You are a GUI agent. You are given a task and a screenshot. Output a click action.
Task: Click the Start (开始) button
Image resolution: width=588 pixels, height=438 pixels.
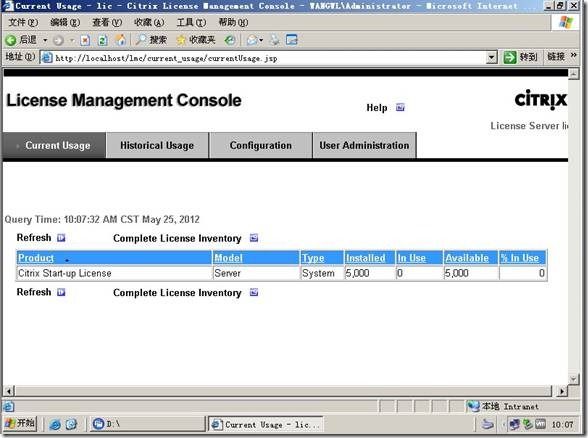pyautogui.click(x=20, y=424)
